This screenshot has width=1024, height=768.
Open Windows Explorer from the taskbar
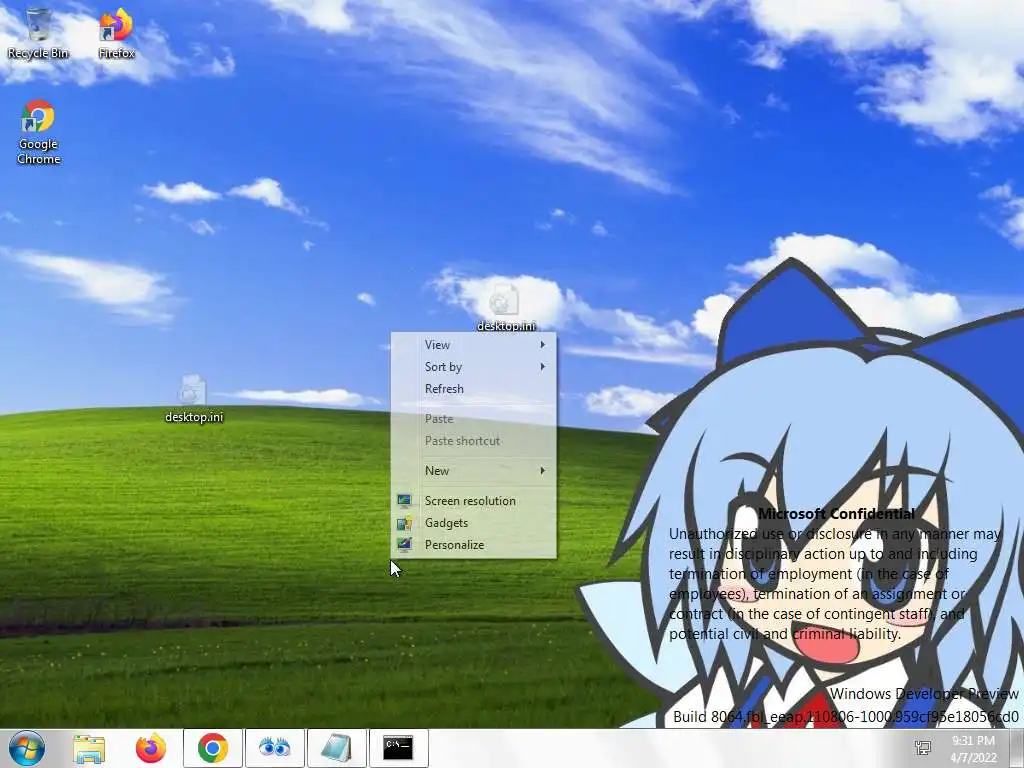[x=89, y=748]
